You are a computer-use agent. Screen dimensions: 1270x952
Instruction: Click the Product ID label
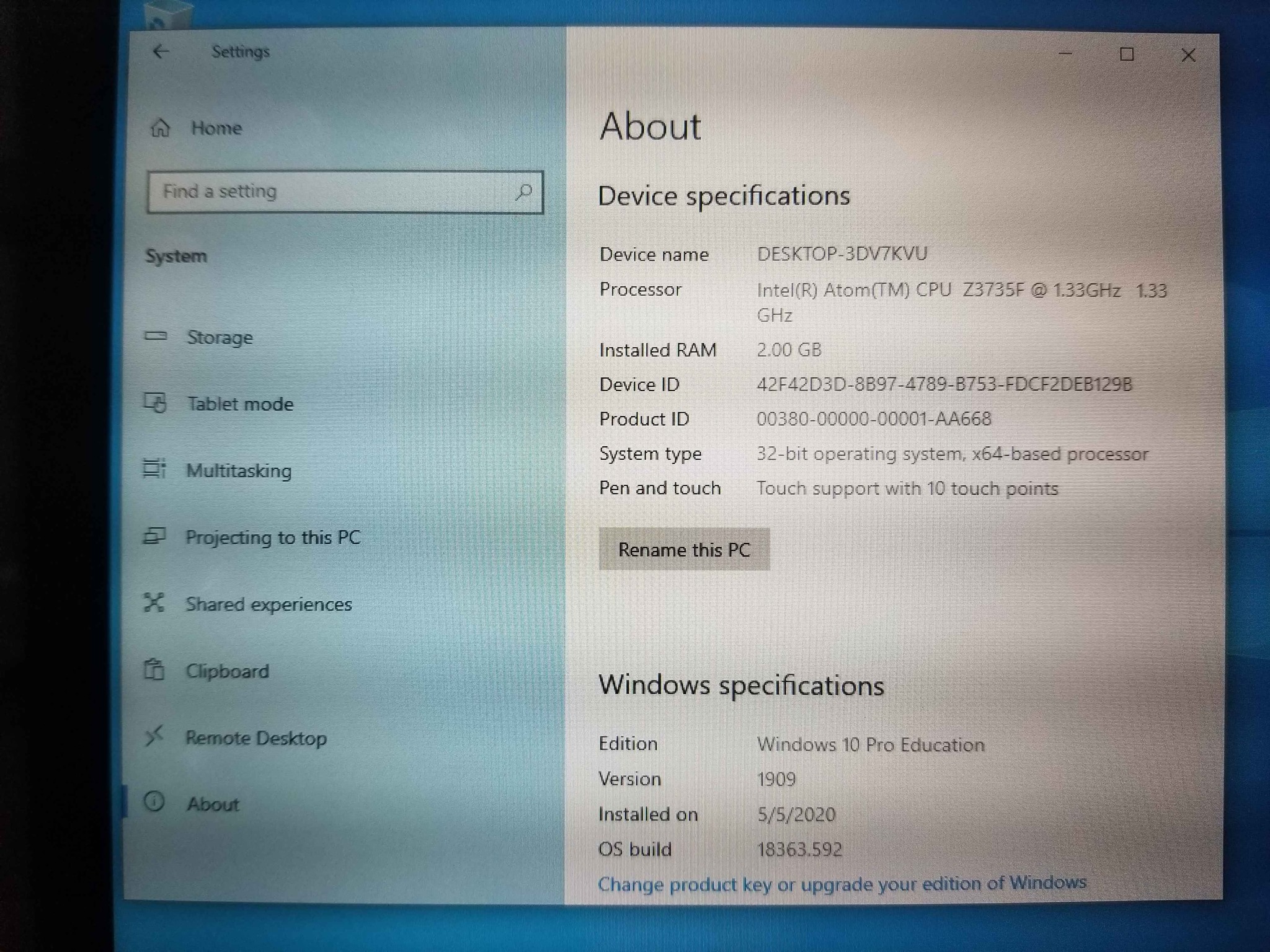(x=644, y=420)
